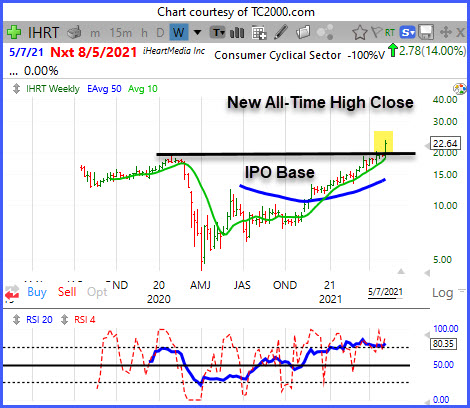Viewport: 470px width, 408px height.
Task: Click the colorful pie icon at chart corner
Action: 459,89
